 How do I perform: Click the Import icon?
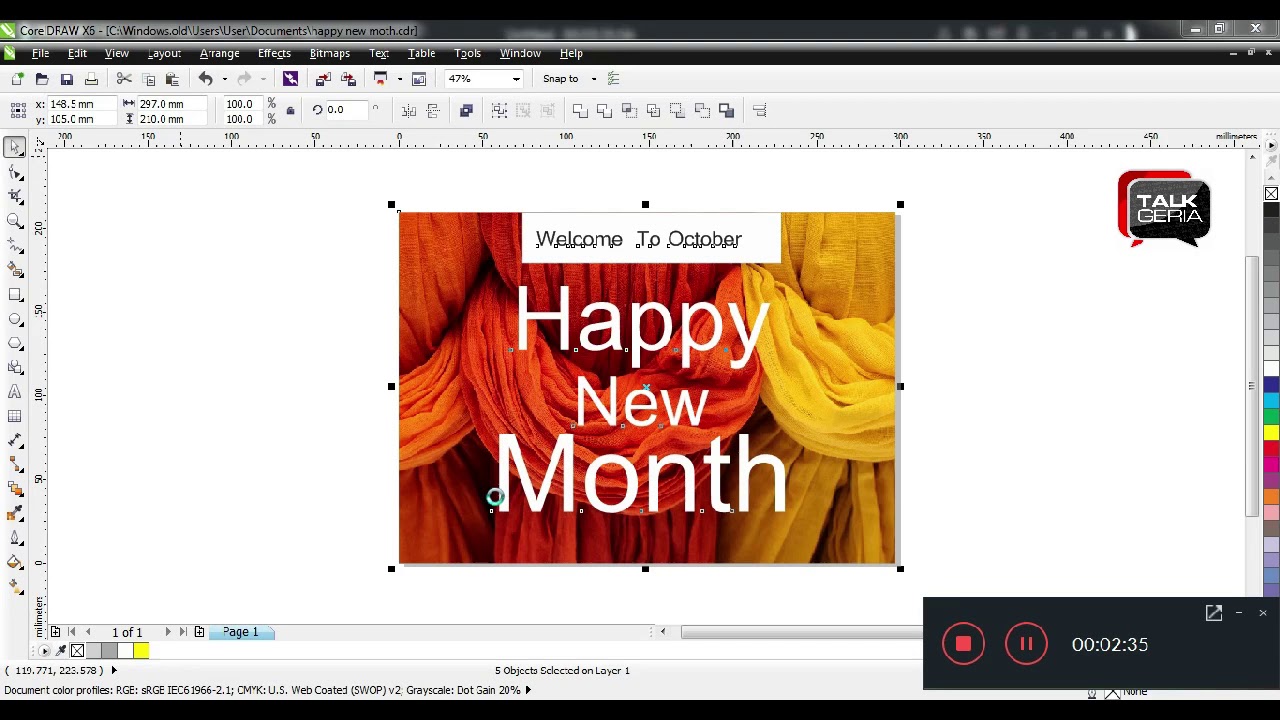coord(323,79)
